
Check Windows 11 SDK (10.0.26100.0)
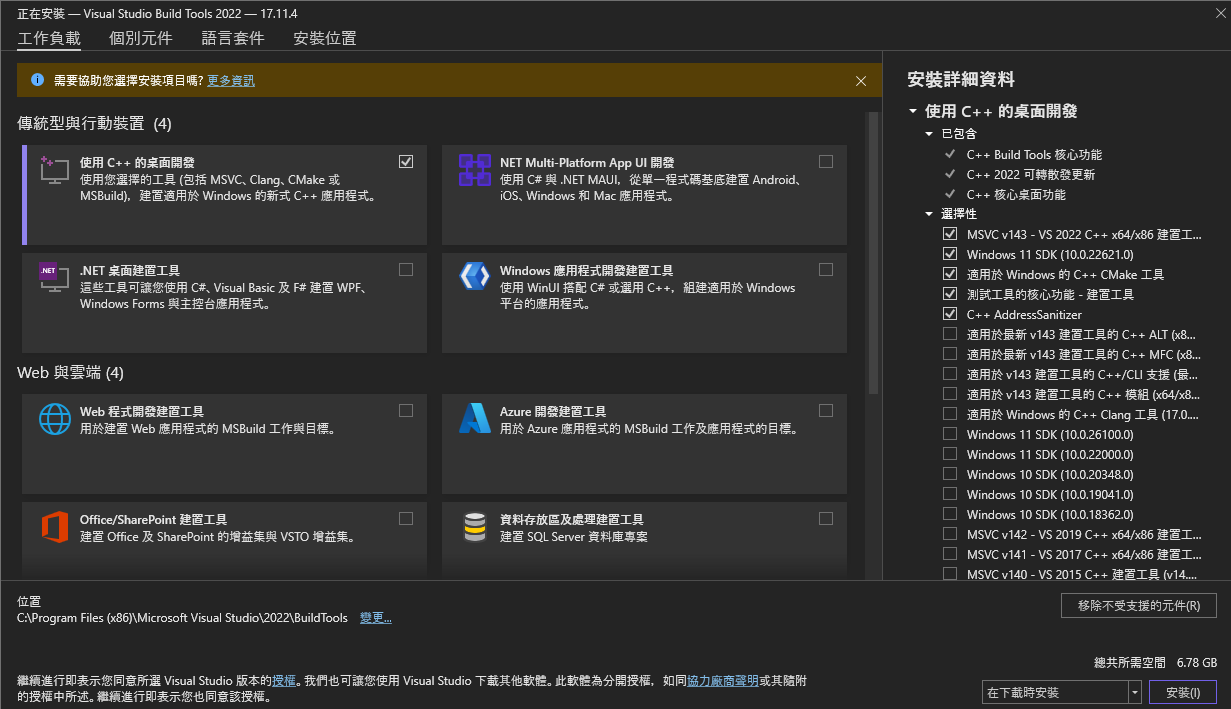pos(950,434)
